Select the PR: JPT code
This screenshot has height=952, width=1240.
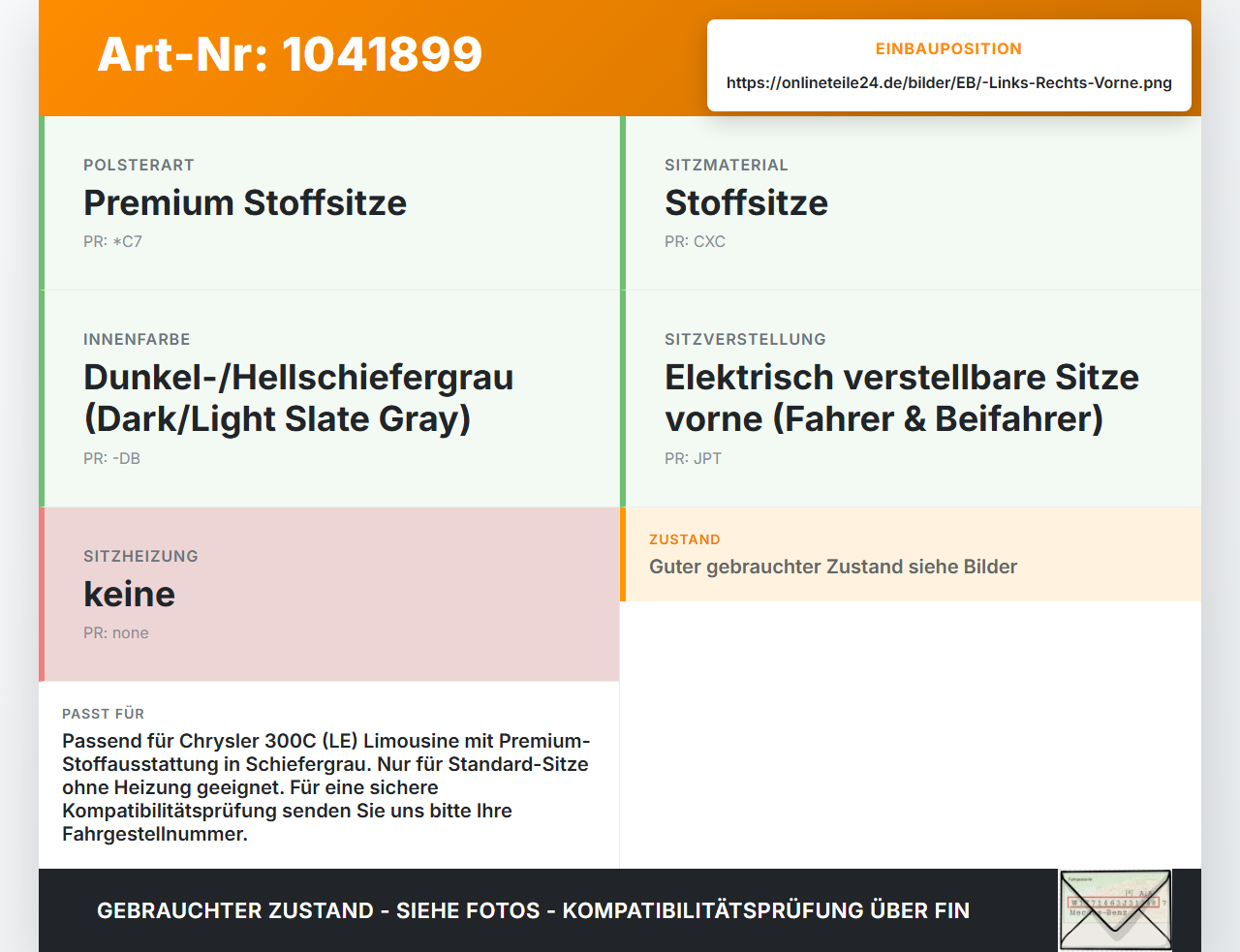tap(693, 458)
